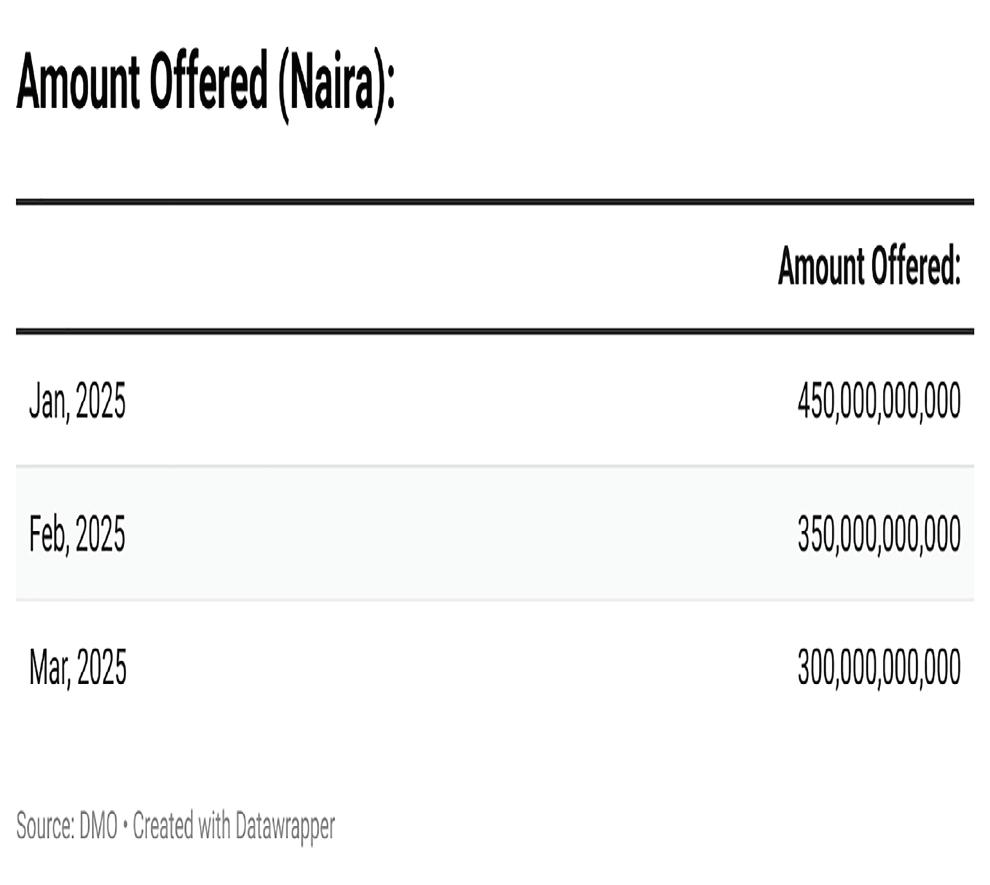Click the divider between Jan and Feb rows
The height and width of the screenshot is (885, 990).
tap(495, 466)
